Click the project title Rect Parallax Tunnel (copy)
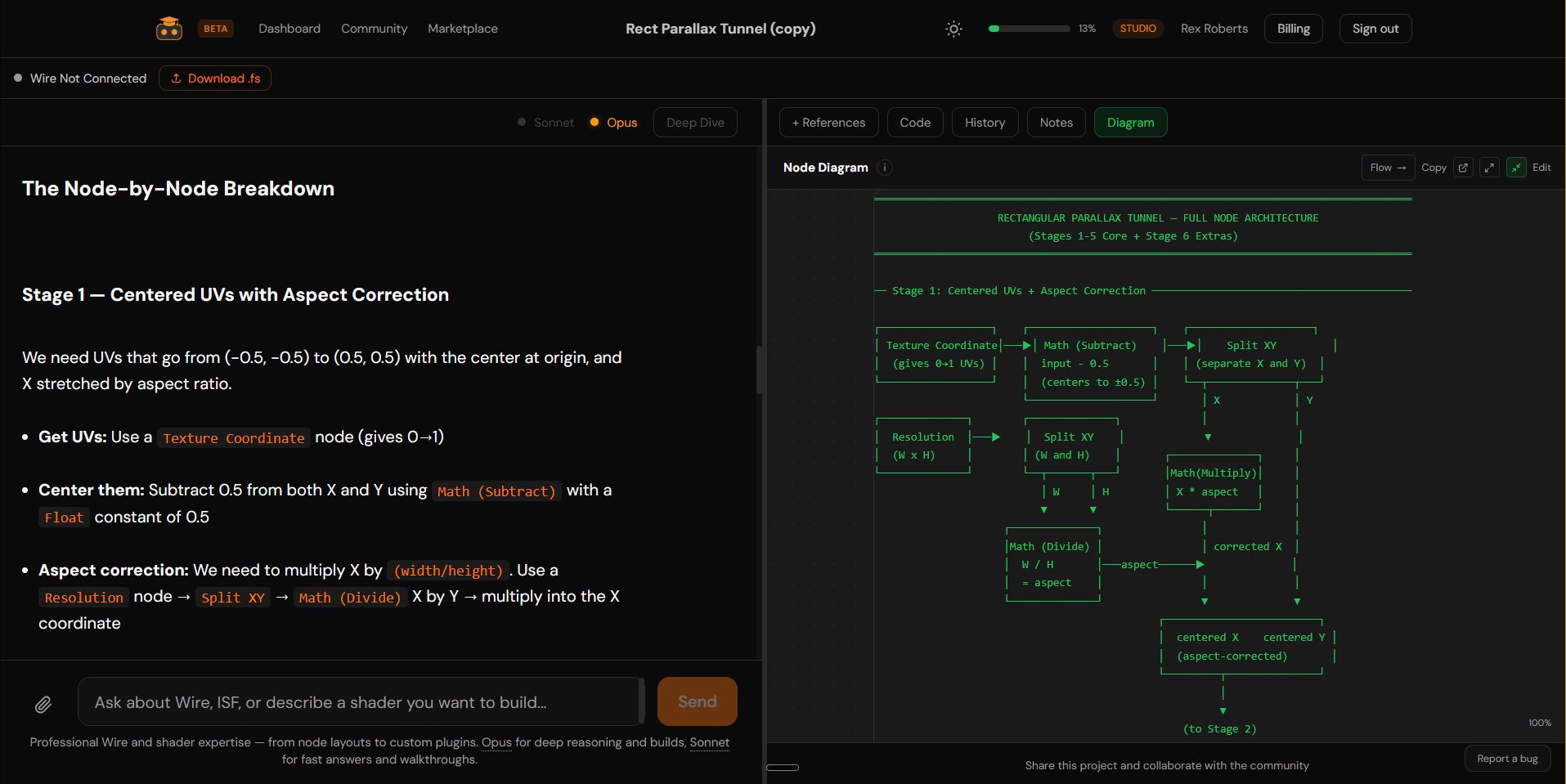Viewport: 1566px width, 784px height. point(720,29)
